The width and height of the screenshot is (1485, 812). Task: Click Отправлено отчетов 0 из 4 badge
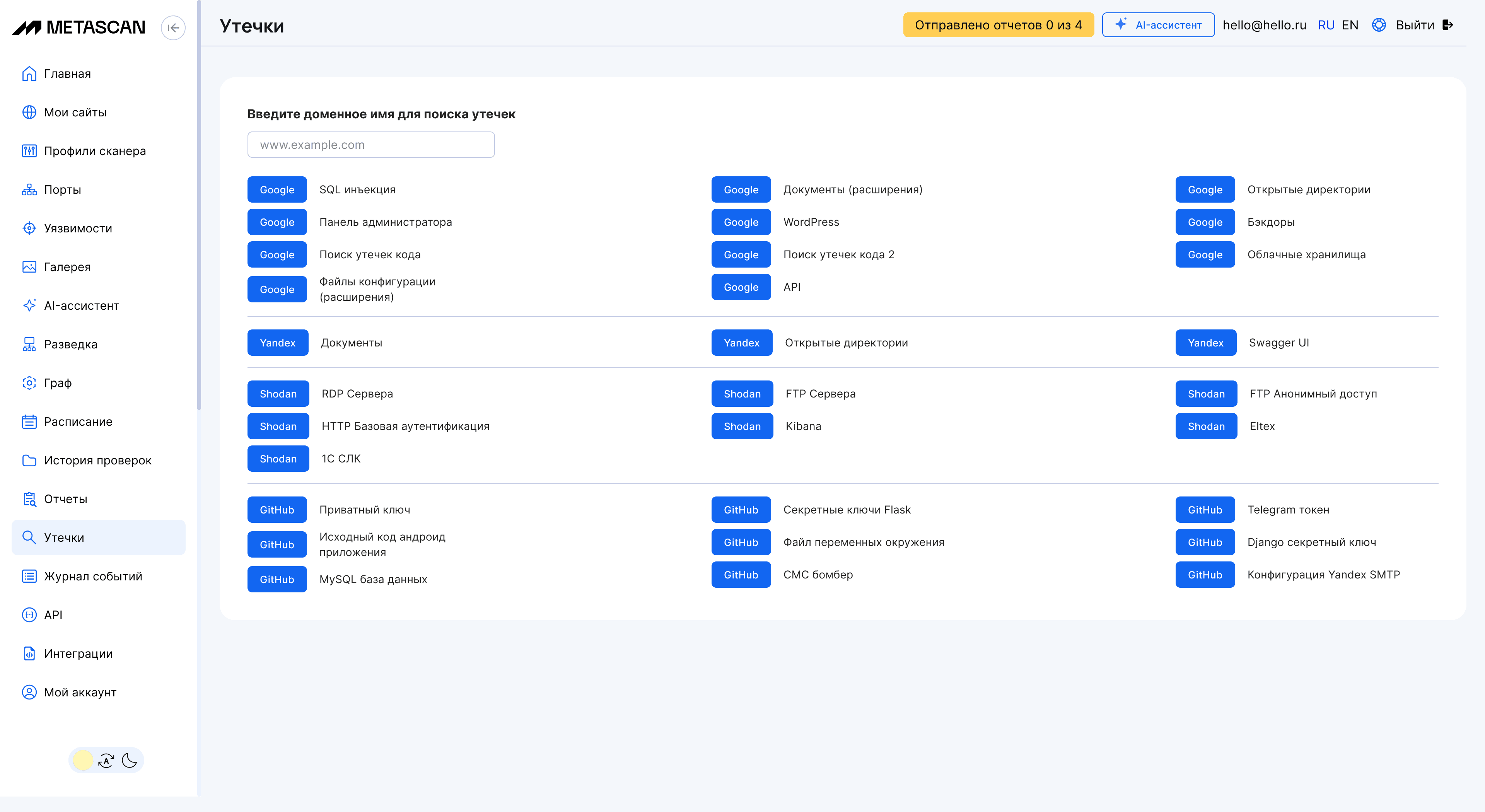tap(999, 25)
